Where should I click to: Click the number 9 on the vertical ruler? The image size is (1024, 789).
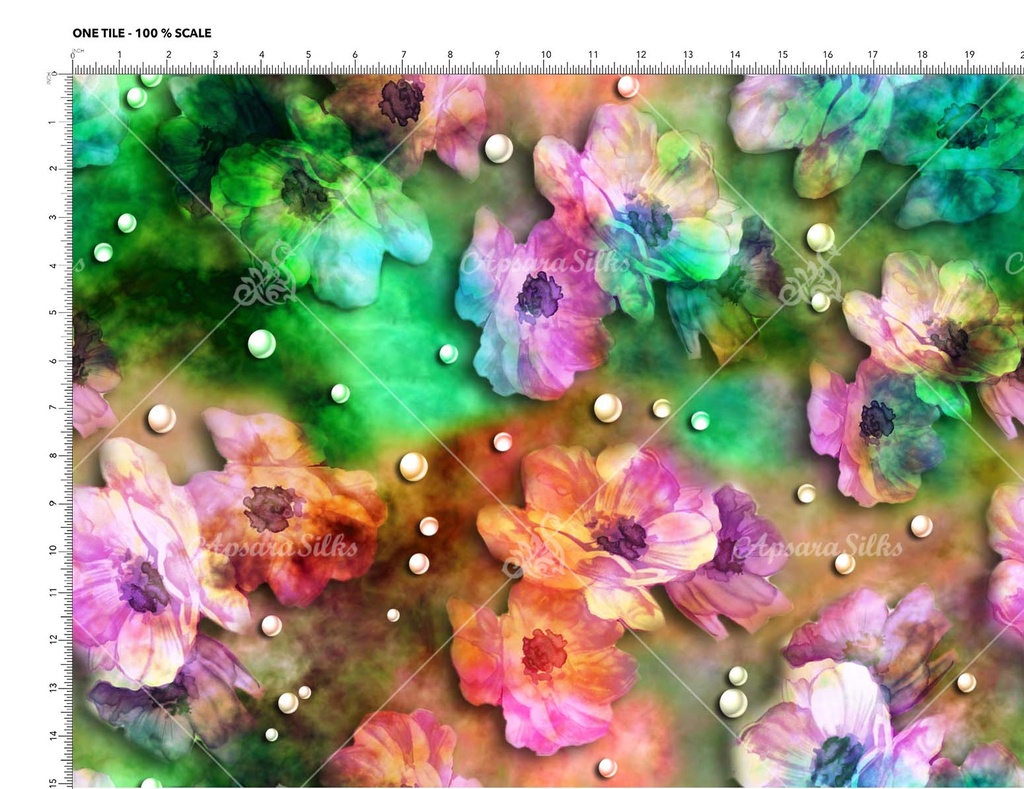(x=52, y=503)
